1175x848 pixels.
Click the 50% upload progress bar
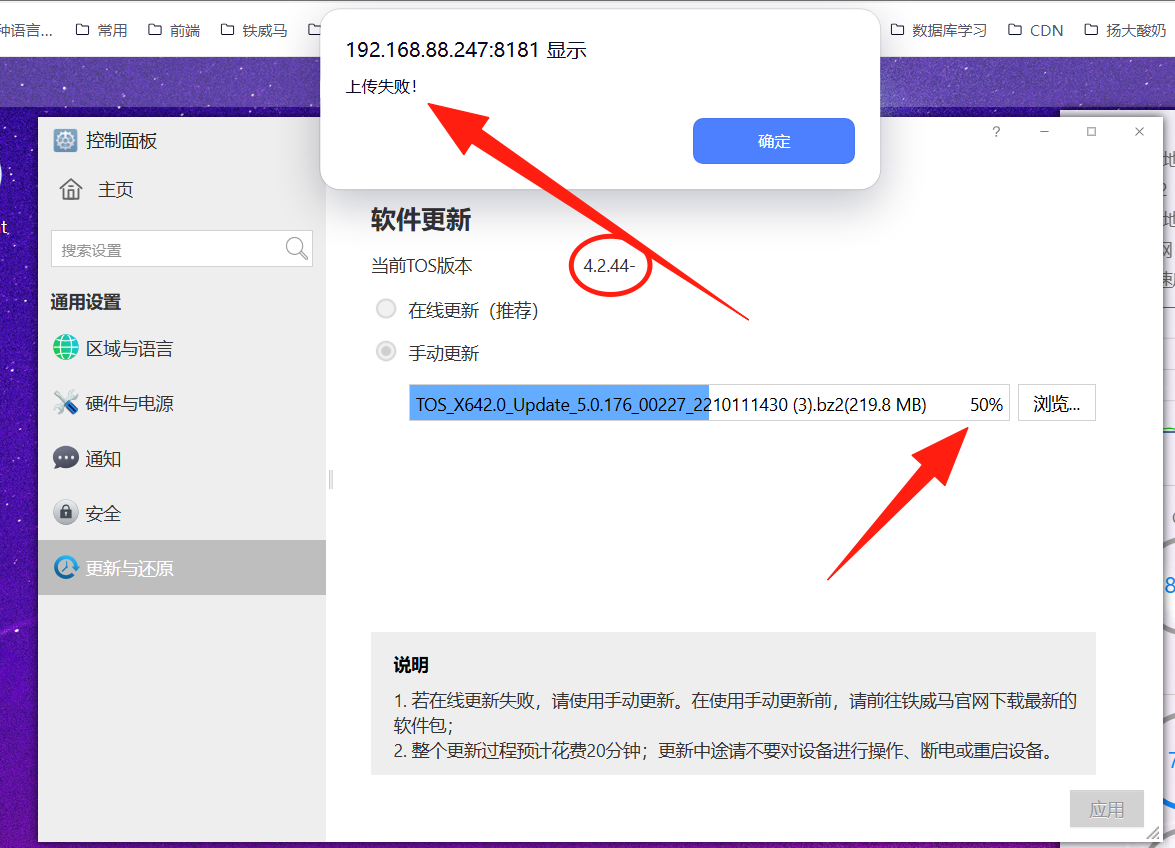(x=709, y=403)
